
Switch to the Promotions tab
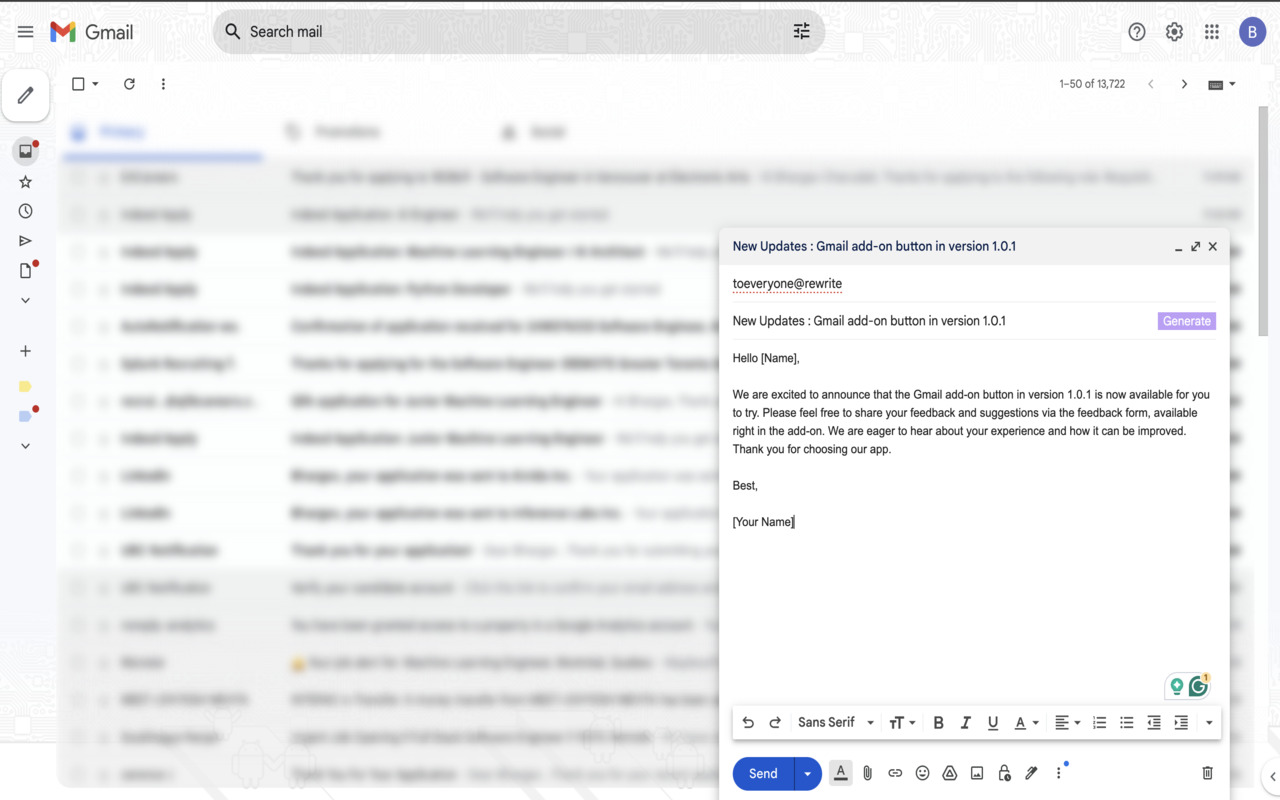point(335,132)
